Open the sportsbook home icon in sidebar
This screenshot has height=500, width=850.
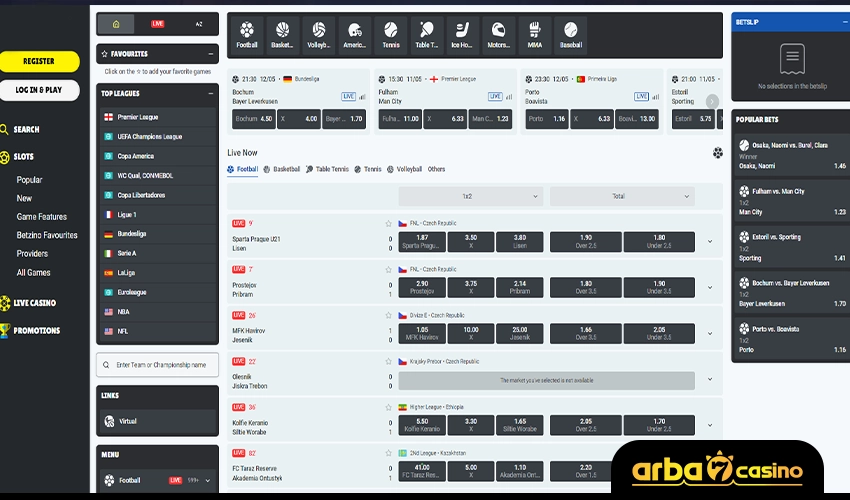click(x=116, y=23)
